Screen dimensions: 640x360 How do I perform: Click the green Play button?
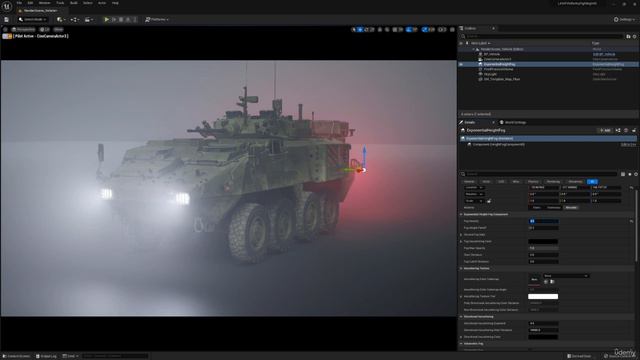point(107,19)
